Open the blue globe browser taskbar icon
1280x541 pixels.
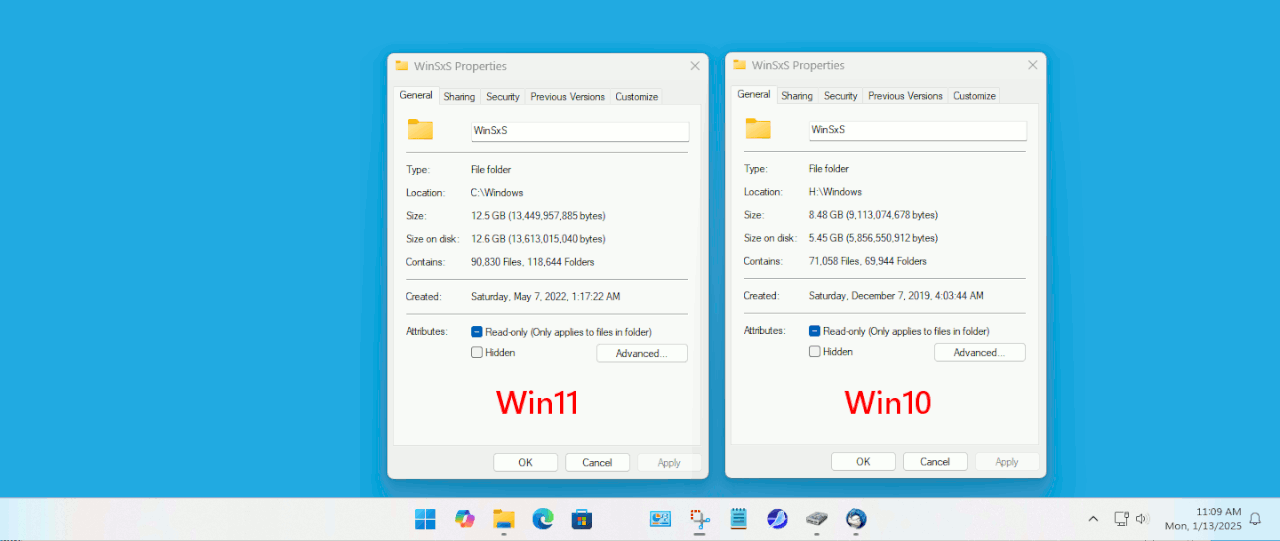pos(777,518)
